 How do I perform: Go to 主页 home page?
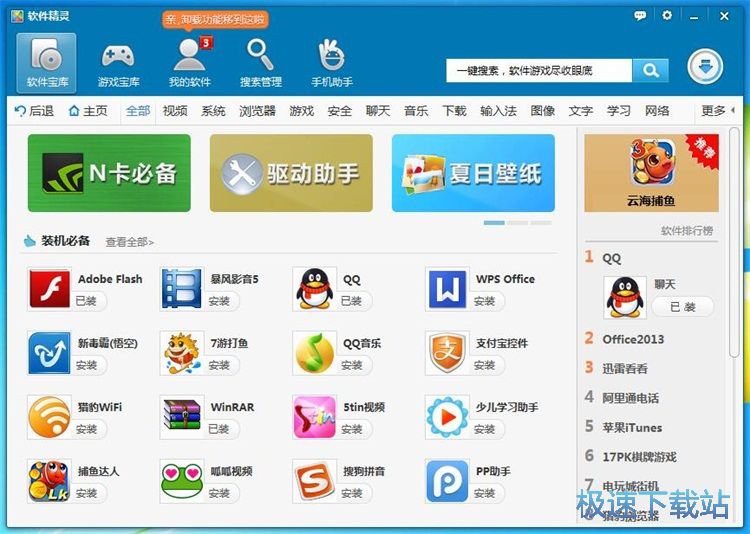point(88,111)
